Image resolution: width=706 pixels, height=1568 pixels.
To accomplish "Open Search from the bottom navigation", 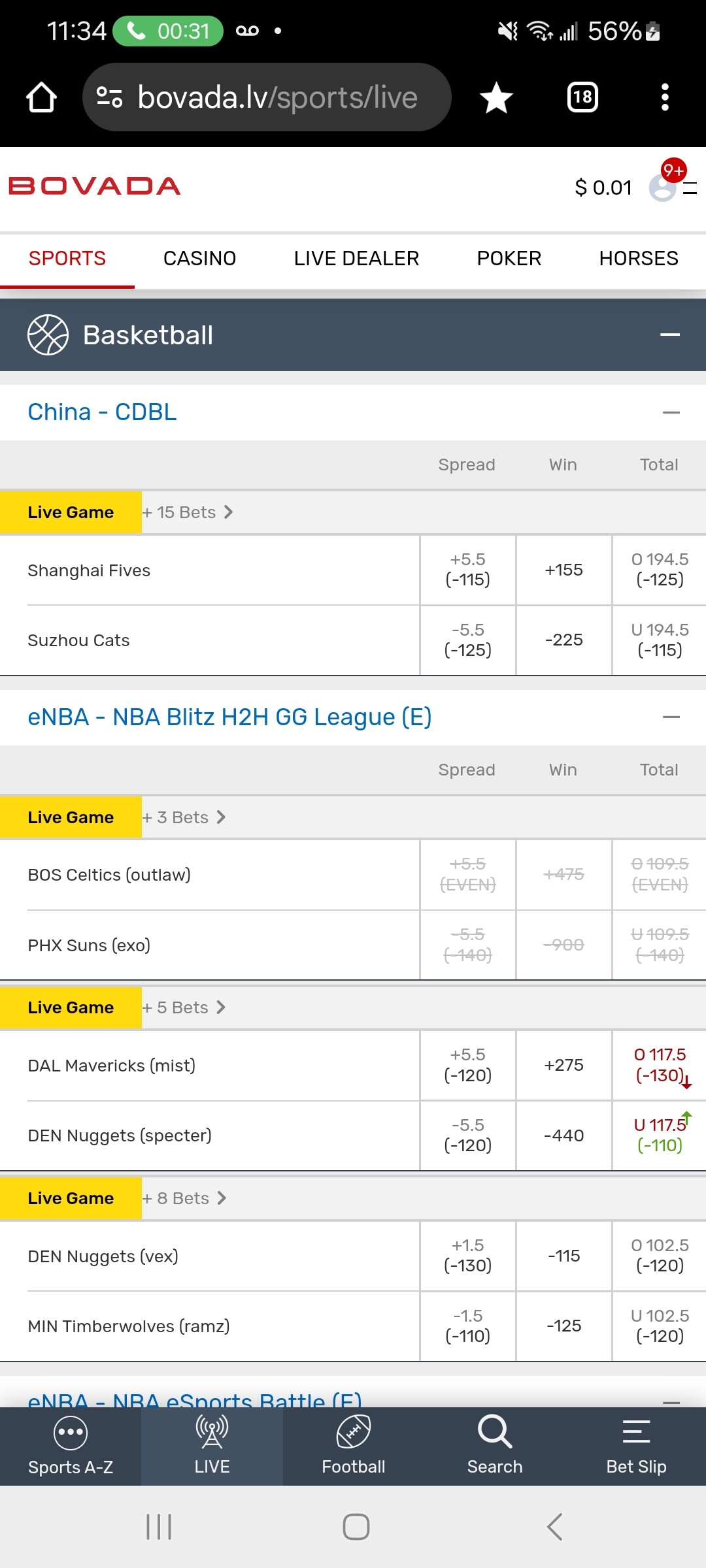I will (495, 1446).
